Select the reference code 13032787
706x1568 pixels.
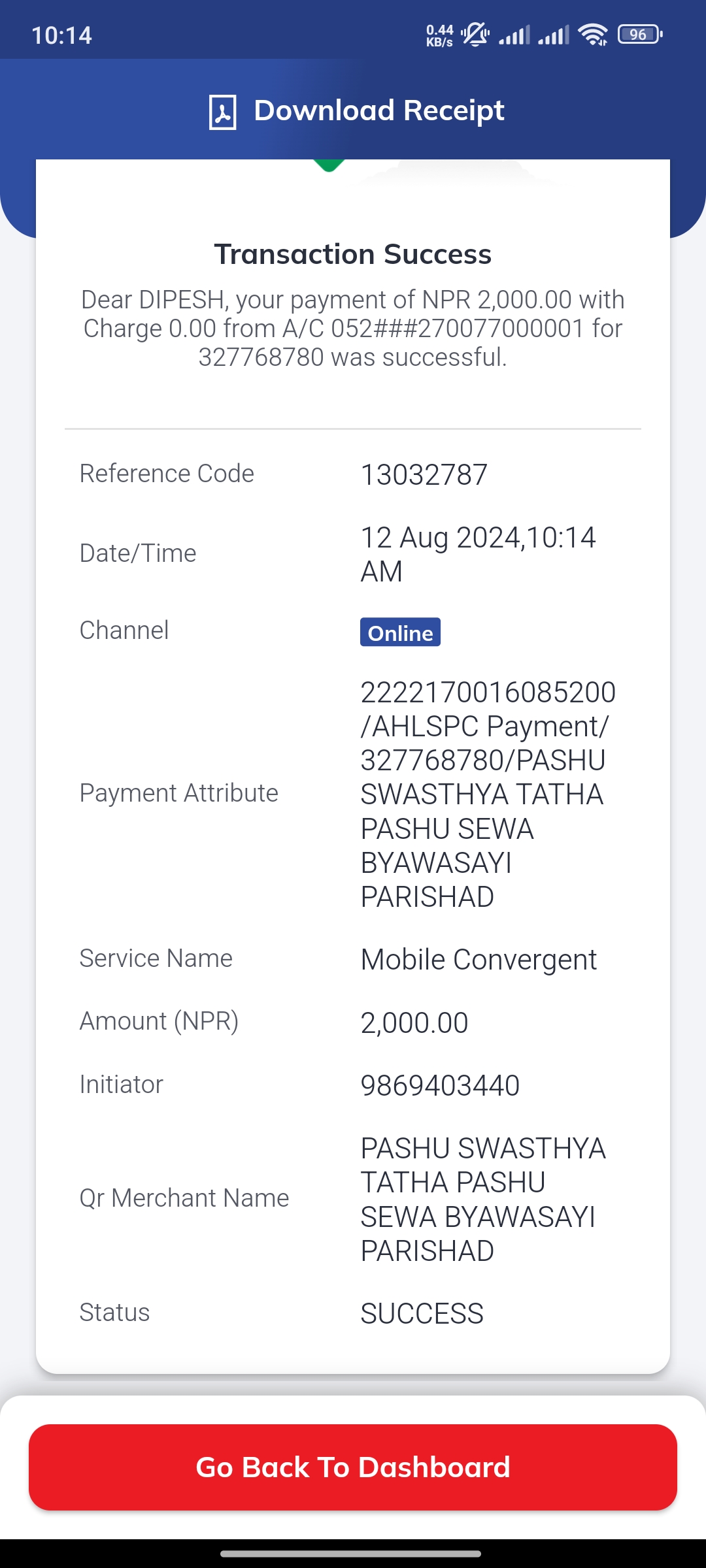click(x=424, y=475)
